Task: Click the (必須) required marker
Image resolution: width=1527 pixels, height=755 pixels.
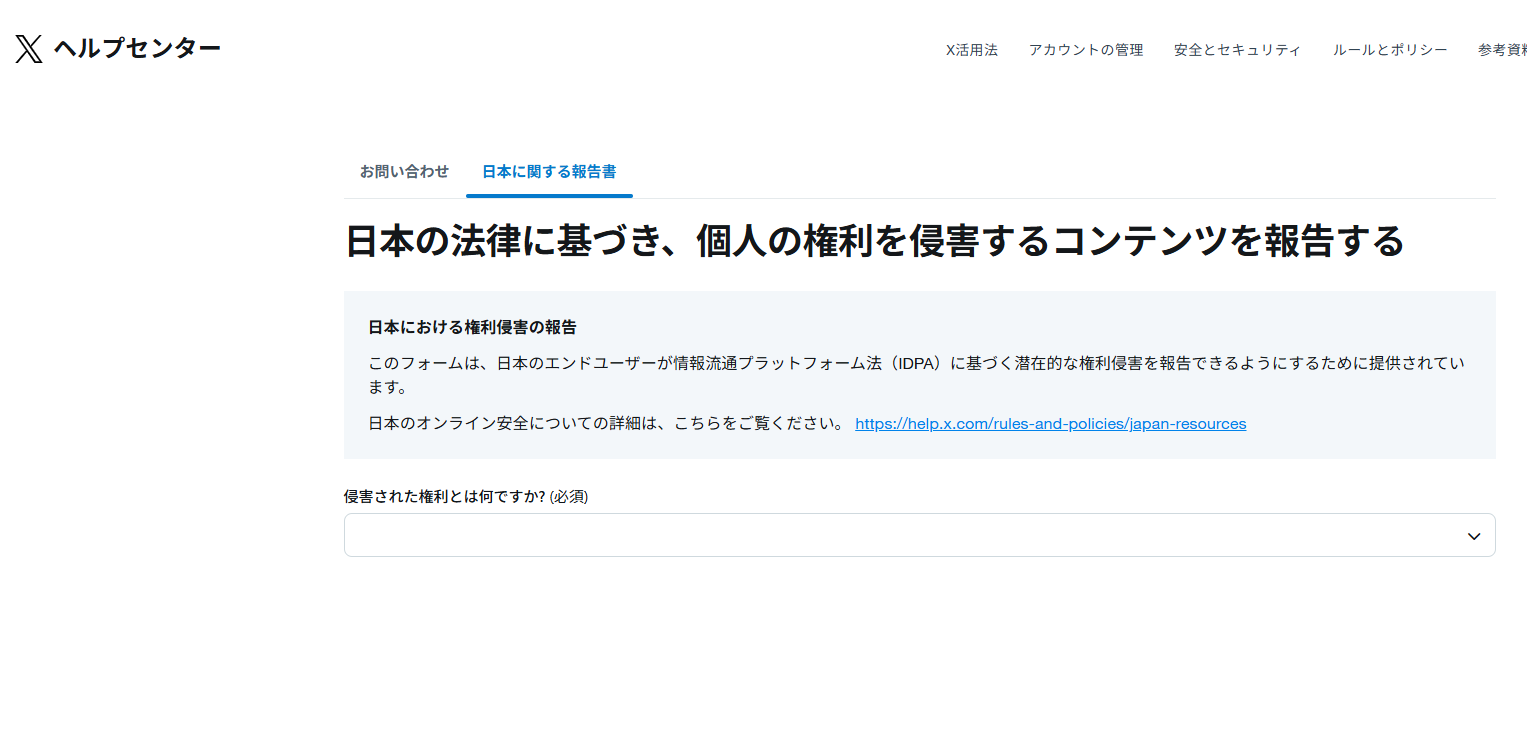Action: pos(568,497)
